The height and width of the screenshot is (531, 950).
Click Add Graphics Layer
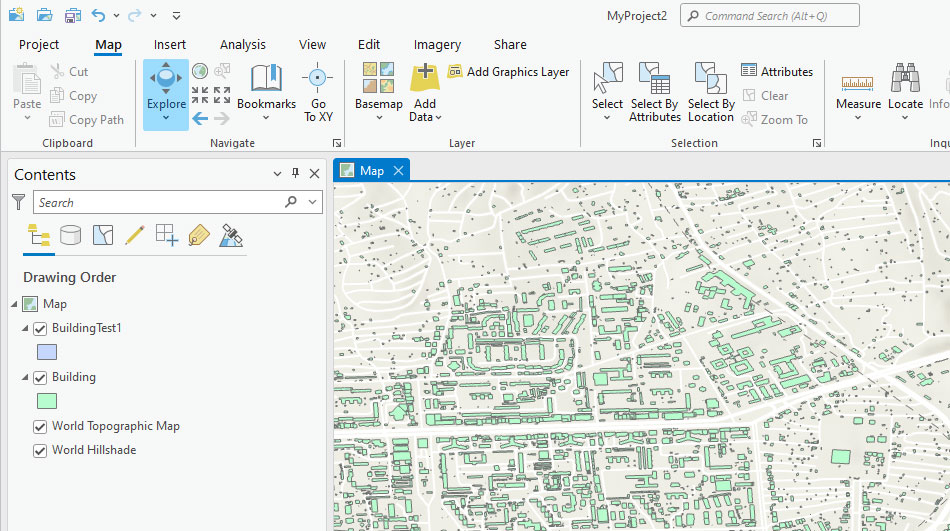pyautogui.click(x=509, y=72)
